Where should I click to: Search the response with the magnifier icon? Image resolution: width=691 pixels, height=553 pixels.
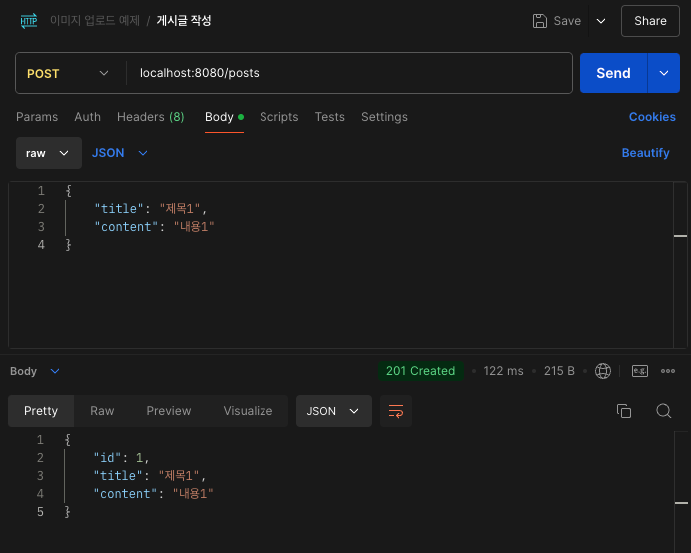coord(663,411)
